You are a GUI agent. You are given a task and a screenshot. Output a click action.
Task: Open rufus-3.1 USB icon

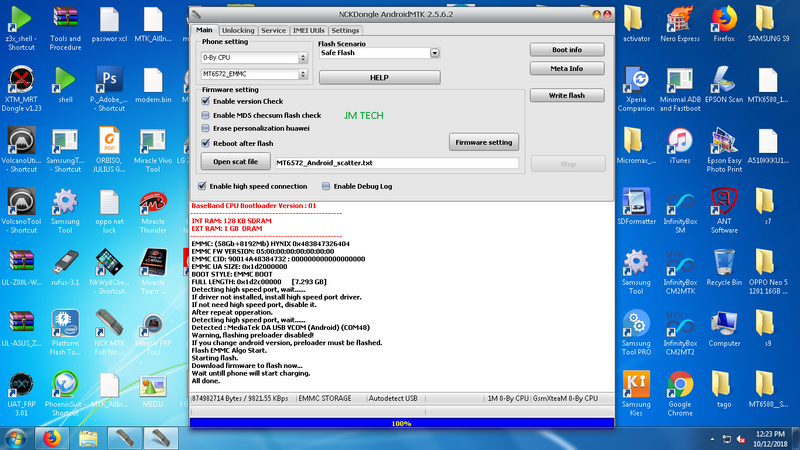coord(65,267)
